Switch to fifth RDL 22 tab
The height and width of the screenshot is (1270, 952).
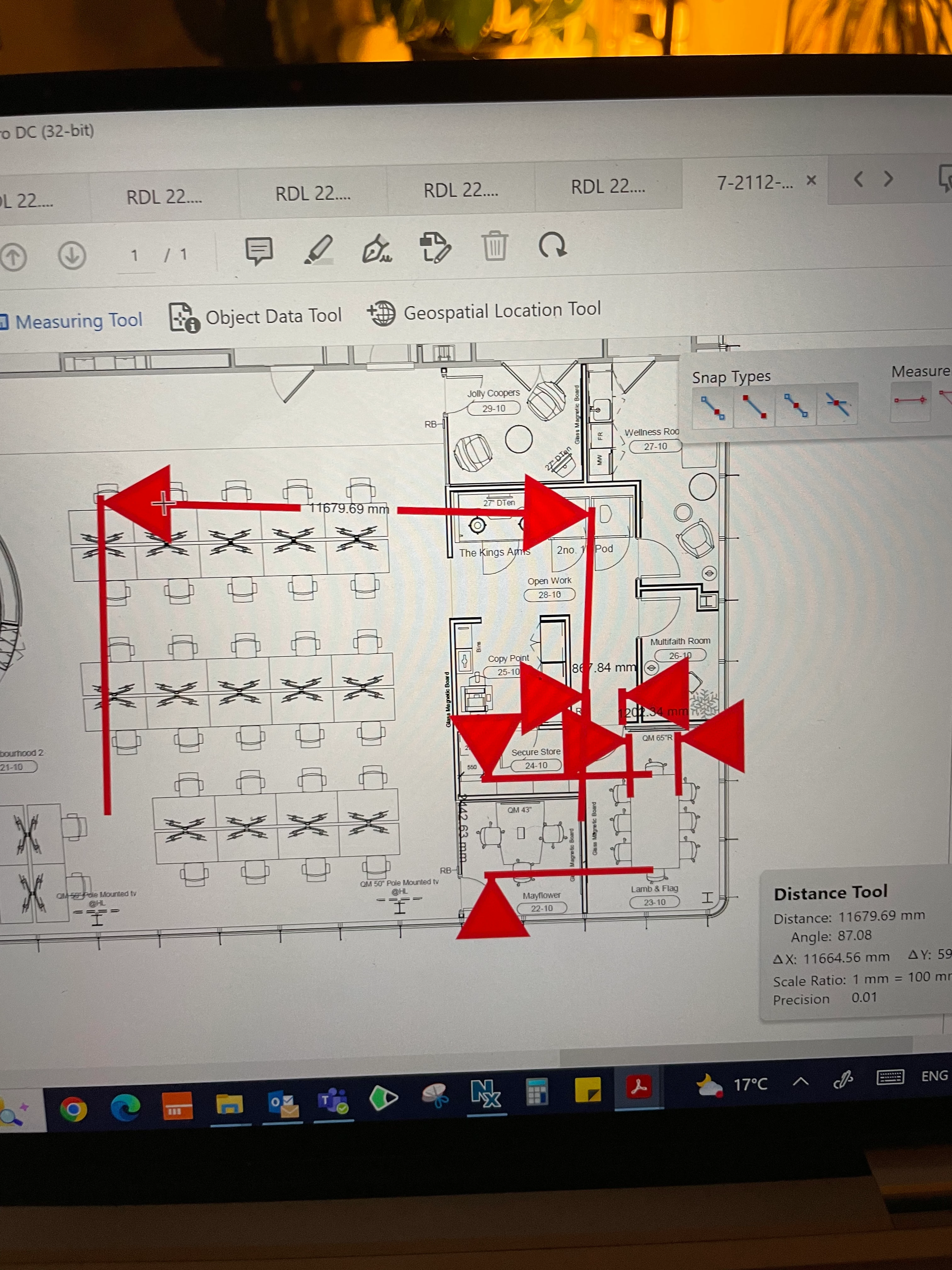coord(608,186)
